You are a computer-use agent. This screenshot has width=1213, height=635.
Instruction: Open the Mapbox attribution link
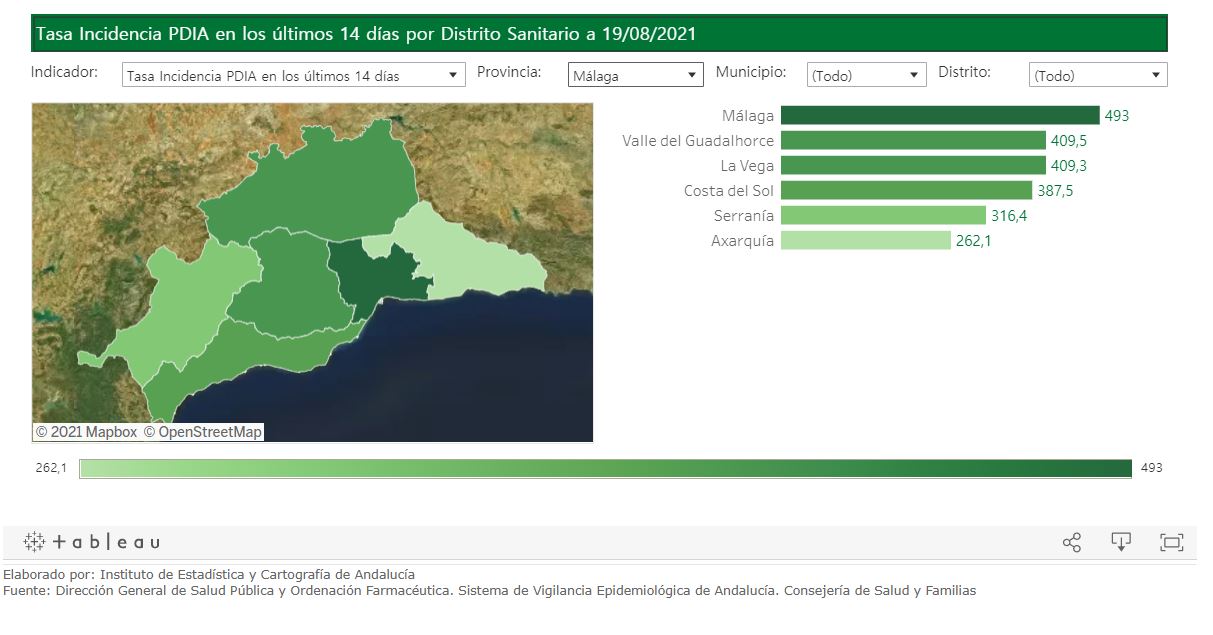(x=86, y=432)
